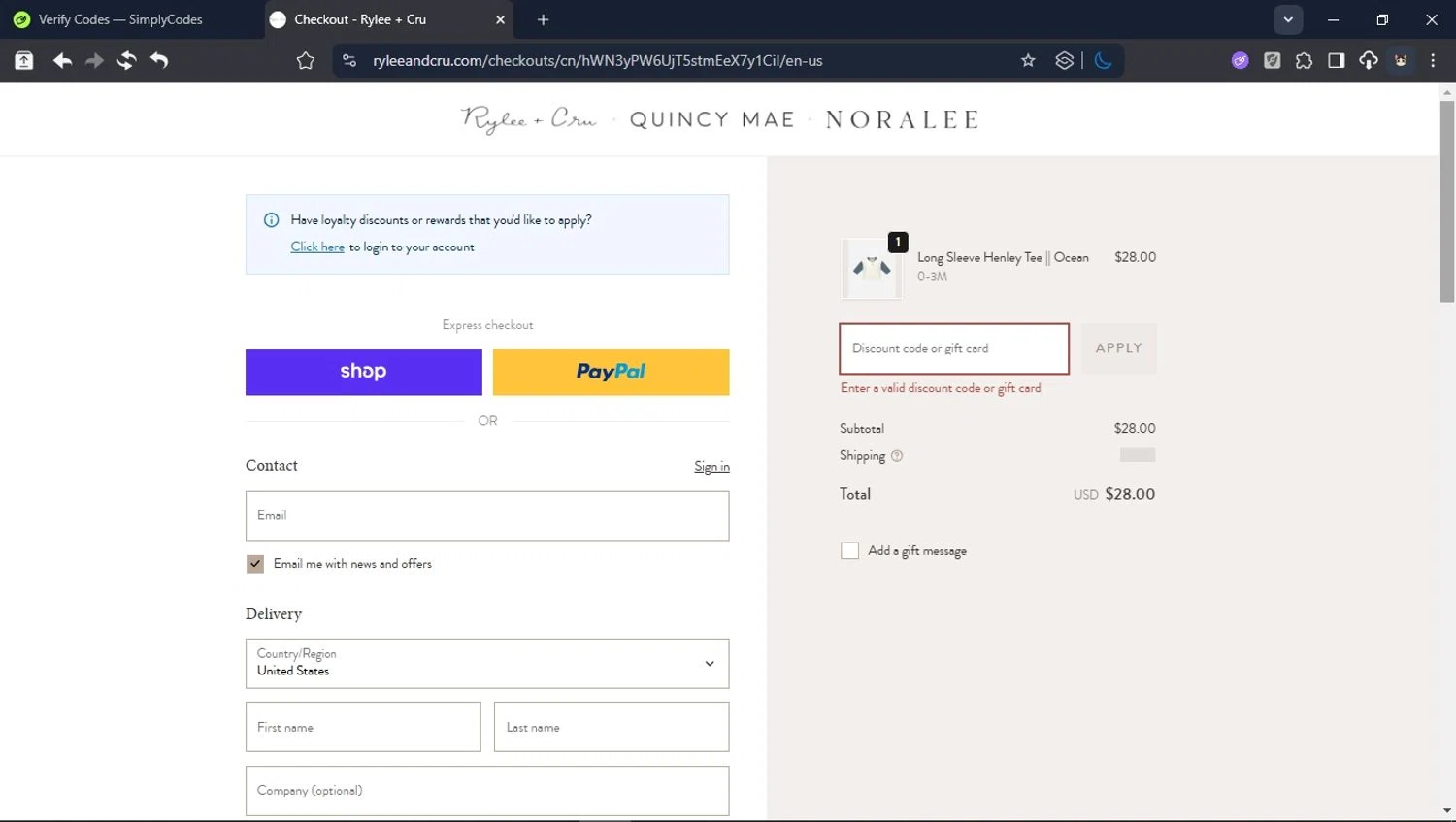Open the extensions puzzle icon

[x=1304, y=61]
